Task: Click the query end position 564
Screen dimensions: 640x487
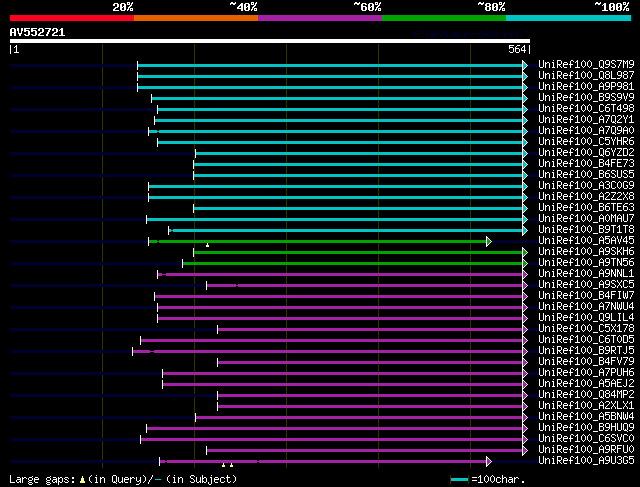Action: click(517, 49)
